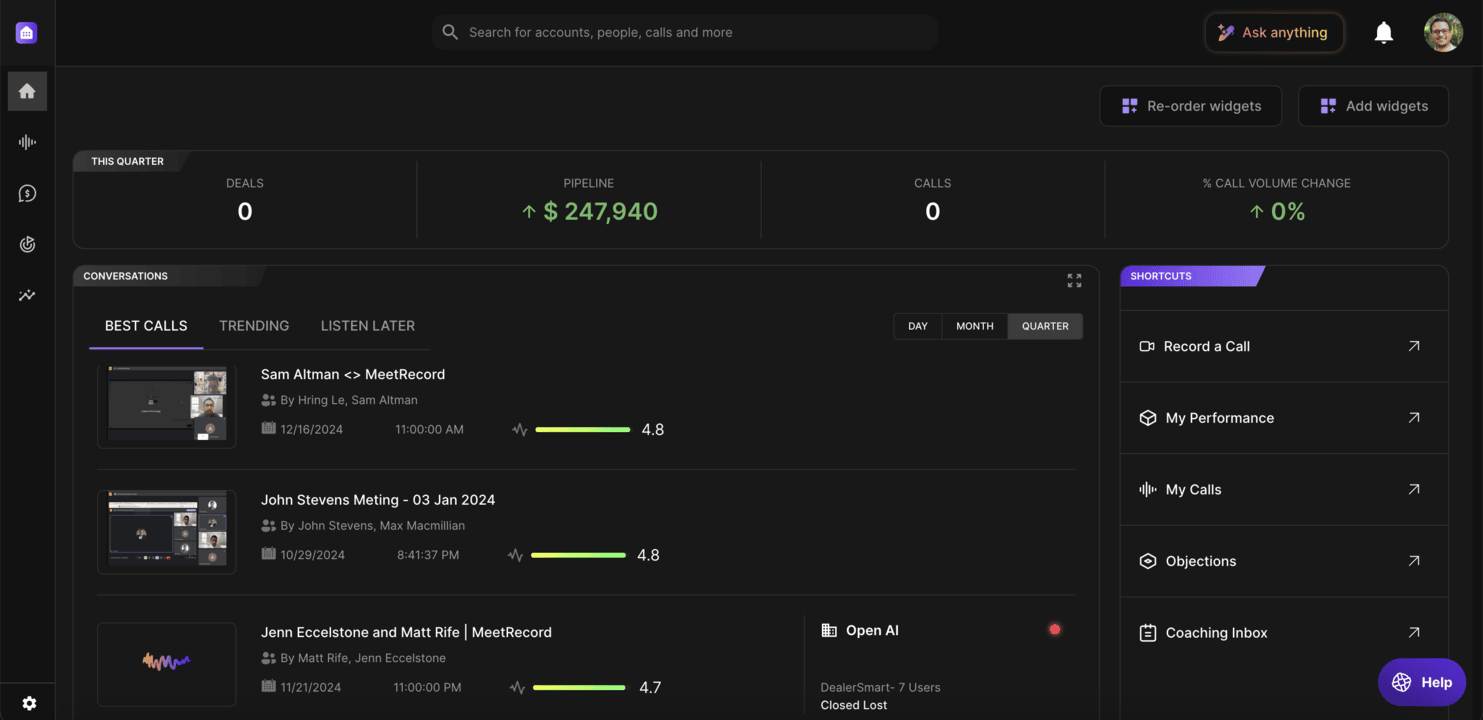The image size is (1483, 720).
Task: Open the deals dollar icon in sidebar
Action: click(x=27, y=193)
